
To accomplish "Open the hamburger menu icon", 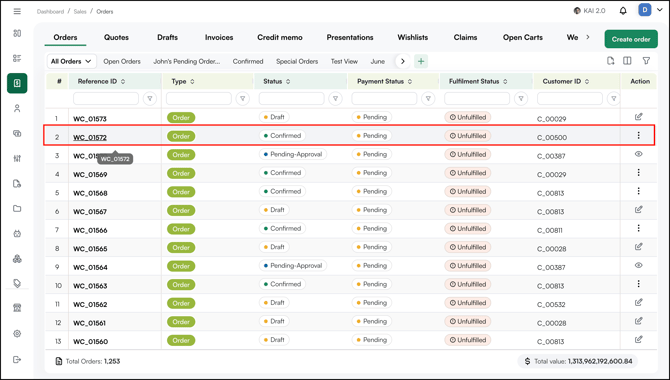I will point(17,11).
